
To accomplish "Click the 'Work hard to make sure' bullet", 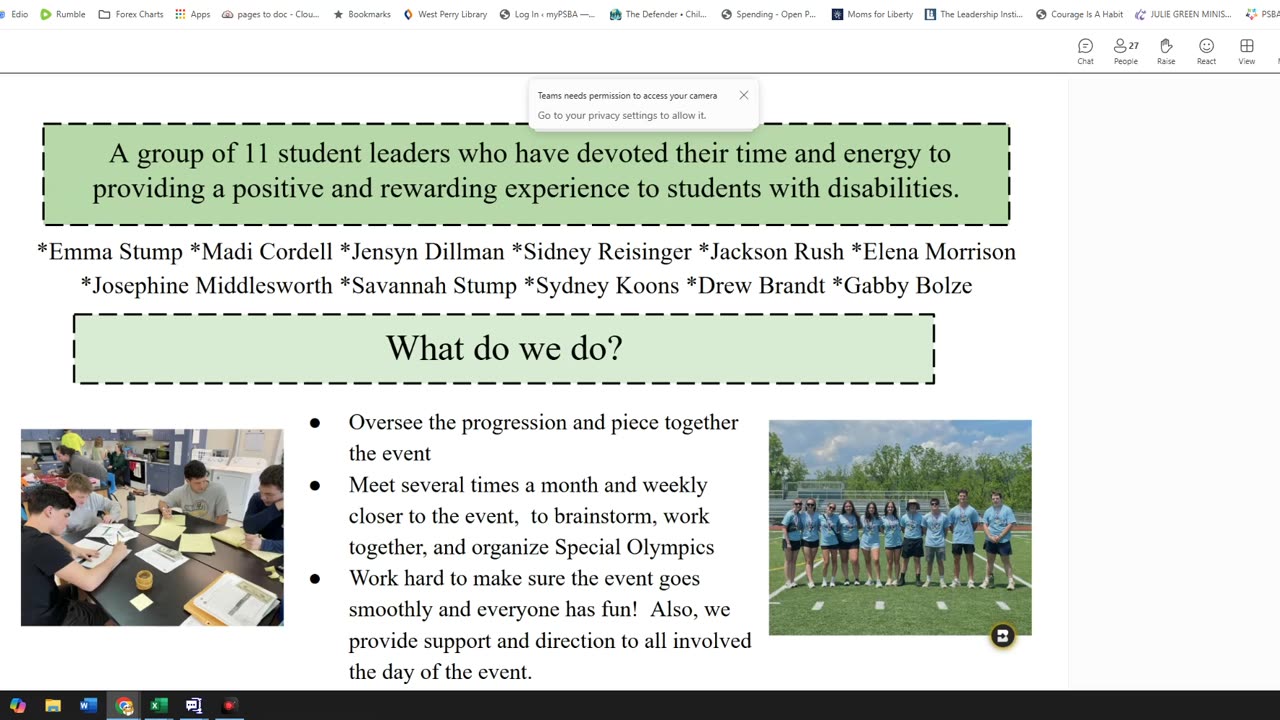I will (549, 625).
